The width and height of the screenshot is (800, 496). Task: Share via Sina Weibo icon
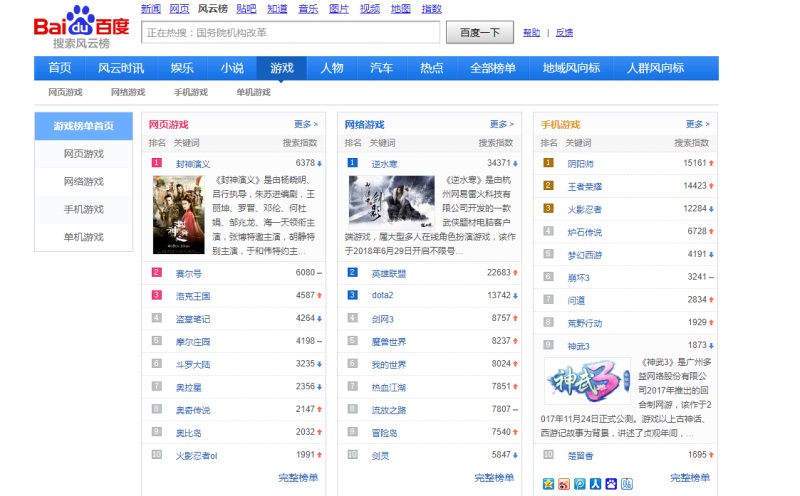tap(564, 484)
